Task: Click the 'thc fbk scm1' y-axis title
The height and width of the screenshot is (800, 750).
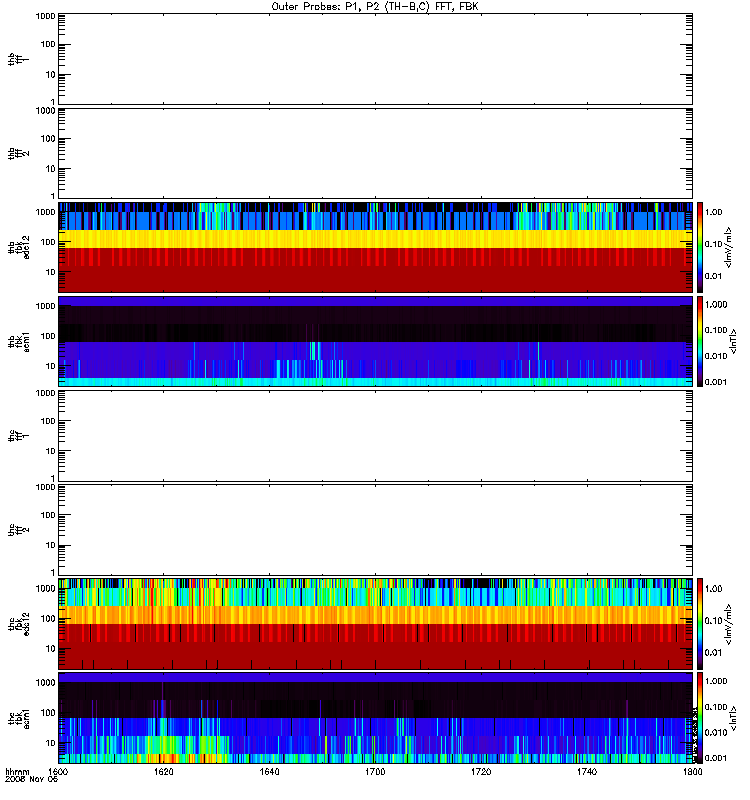Action: tap(19, 718)
